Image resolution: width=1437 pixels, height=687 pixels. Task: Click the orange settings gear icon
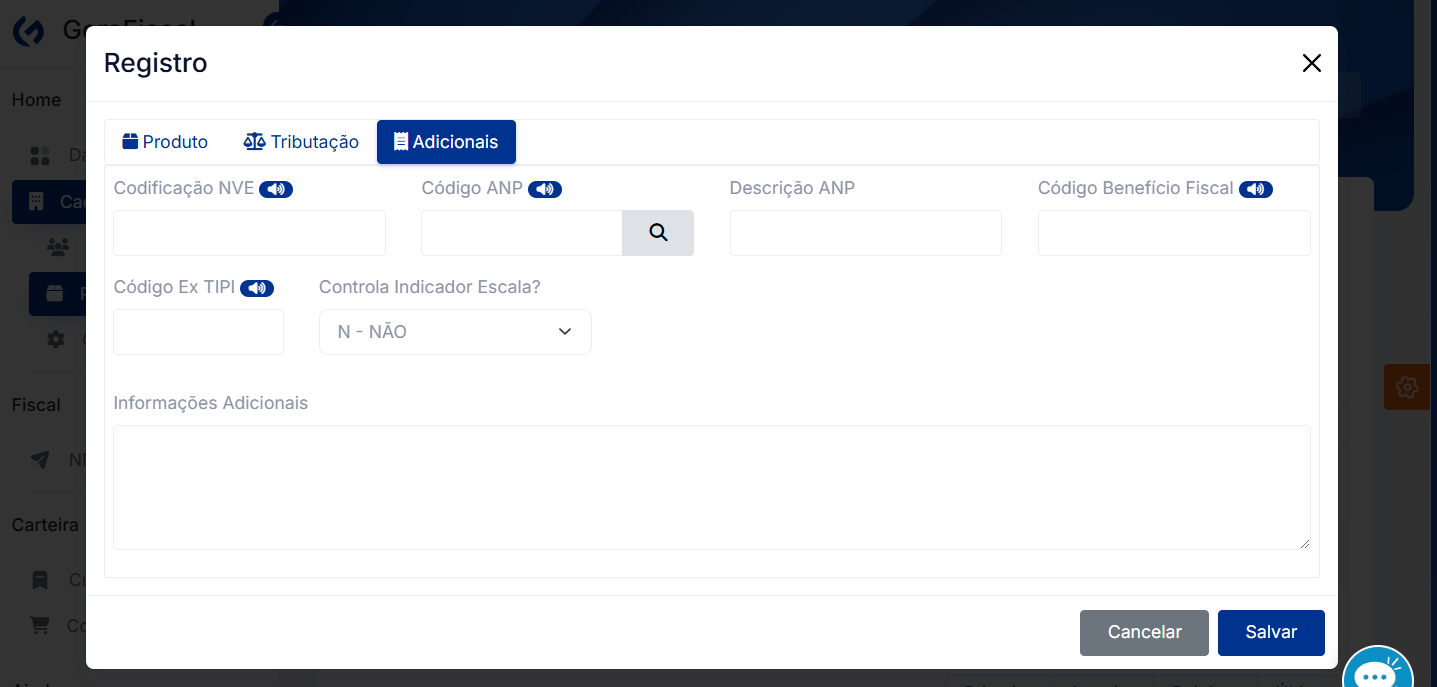pos(1407,387)
